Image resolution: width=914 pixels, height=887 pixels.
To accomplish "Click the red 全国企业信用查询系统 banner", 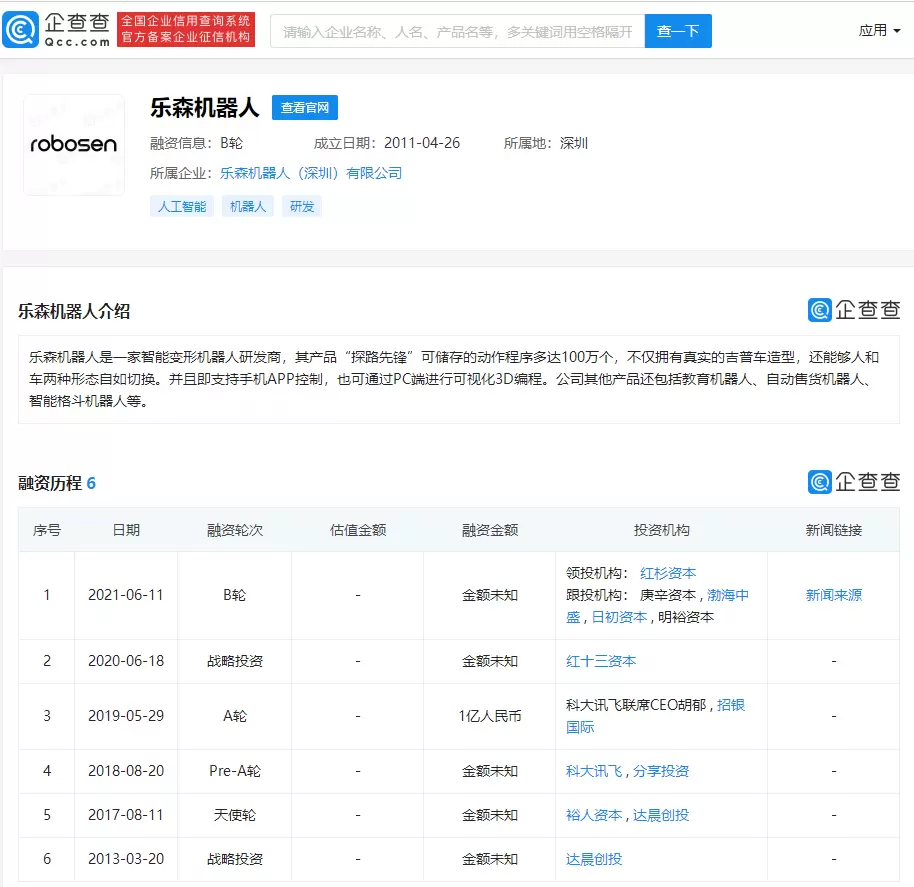I will coord(186,30).
